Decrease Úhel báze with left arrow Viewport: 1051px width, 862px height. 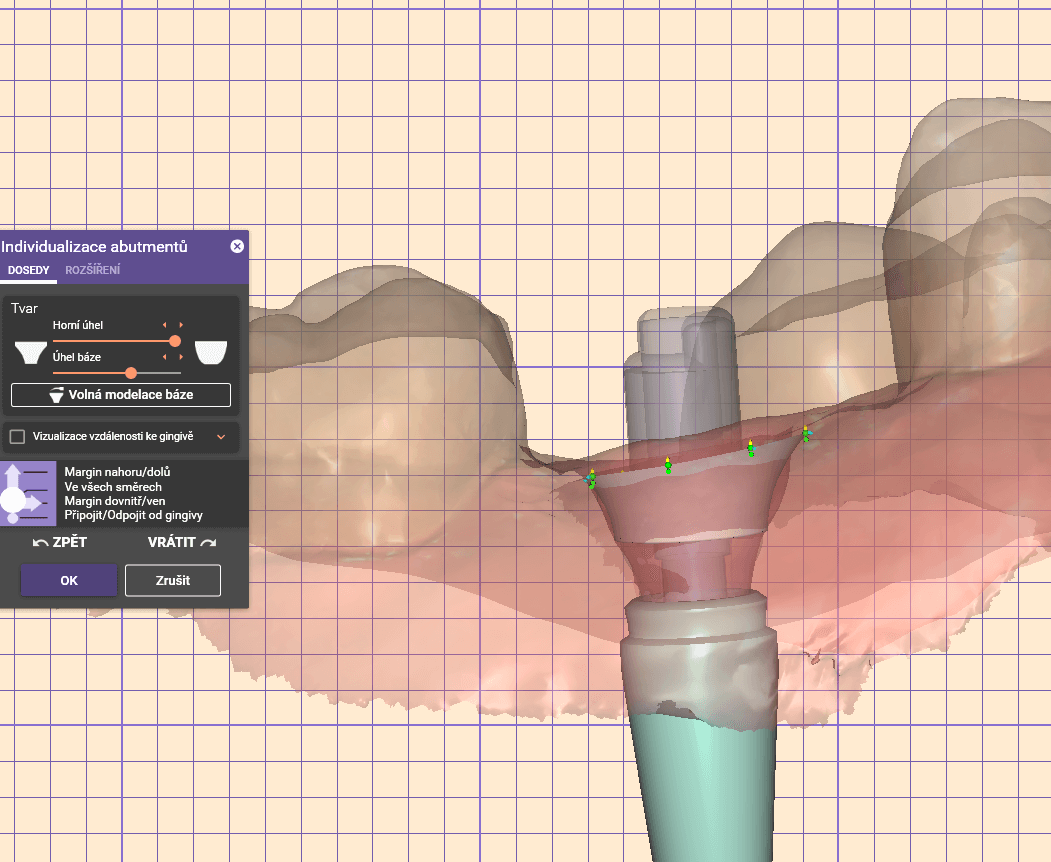tap(166, 357)
